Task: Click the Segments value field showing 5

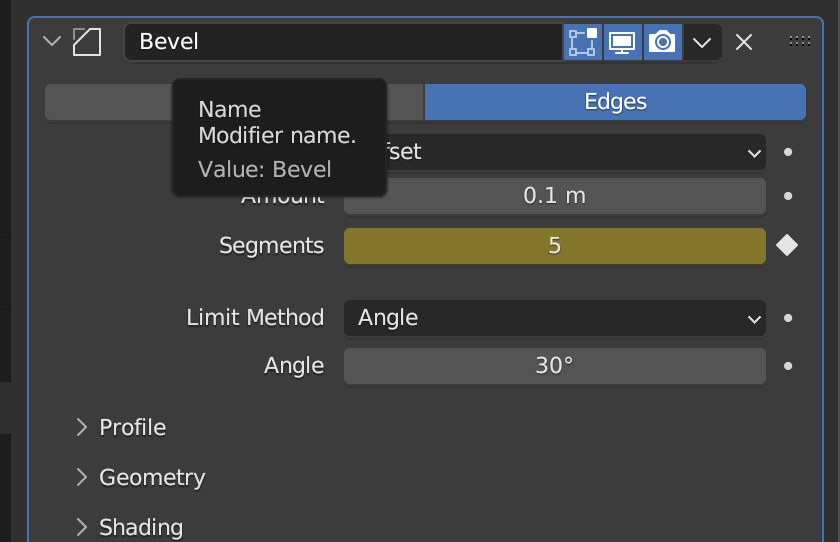Action: [554, 245]
